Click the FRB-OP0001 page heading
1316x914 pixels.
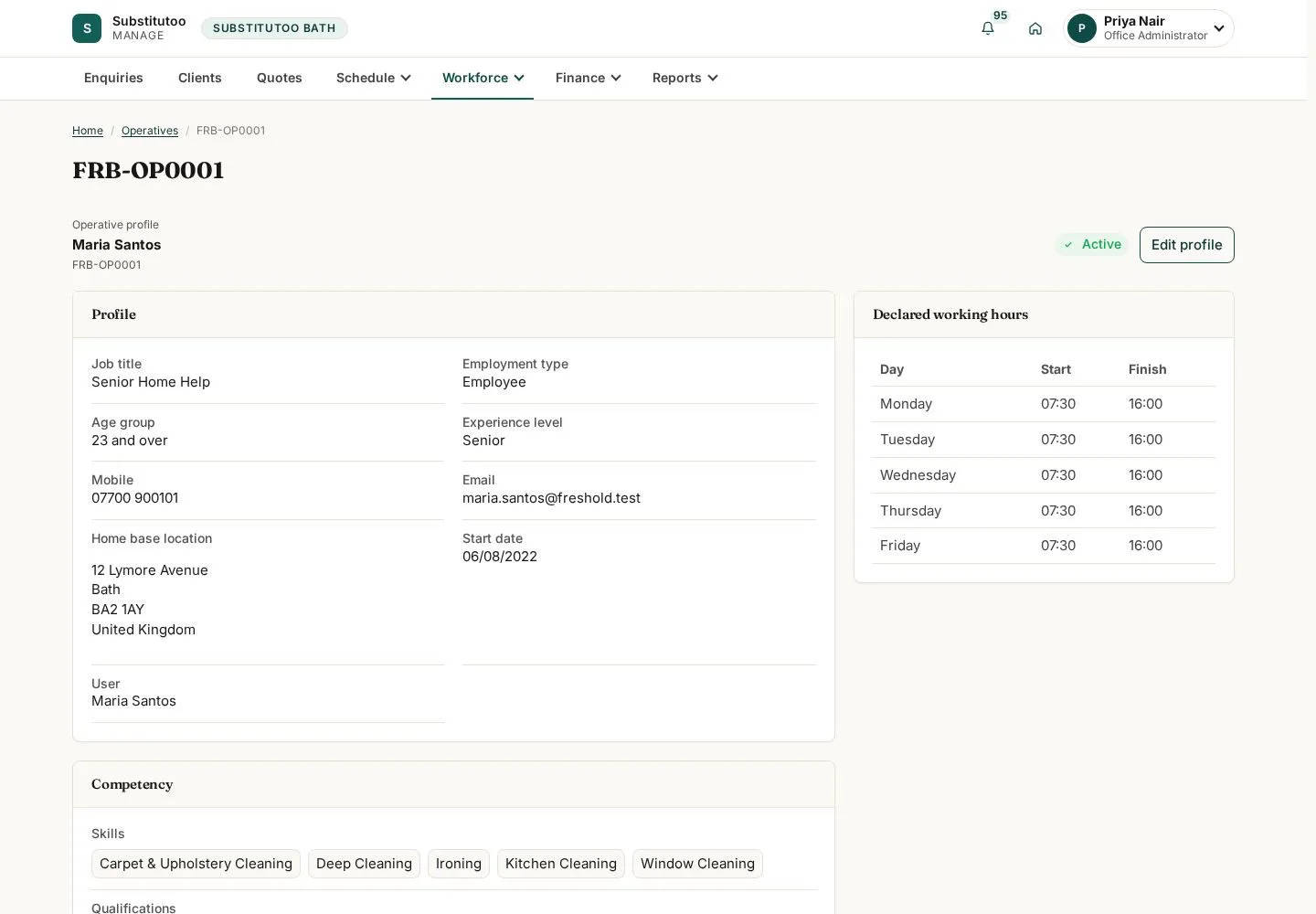pyautogui.click(x=148, y=170)
